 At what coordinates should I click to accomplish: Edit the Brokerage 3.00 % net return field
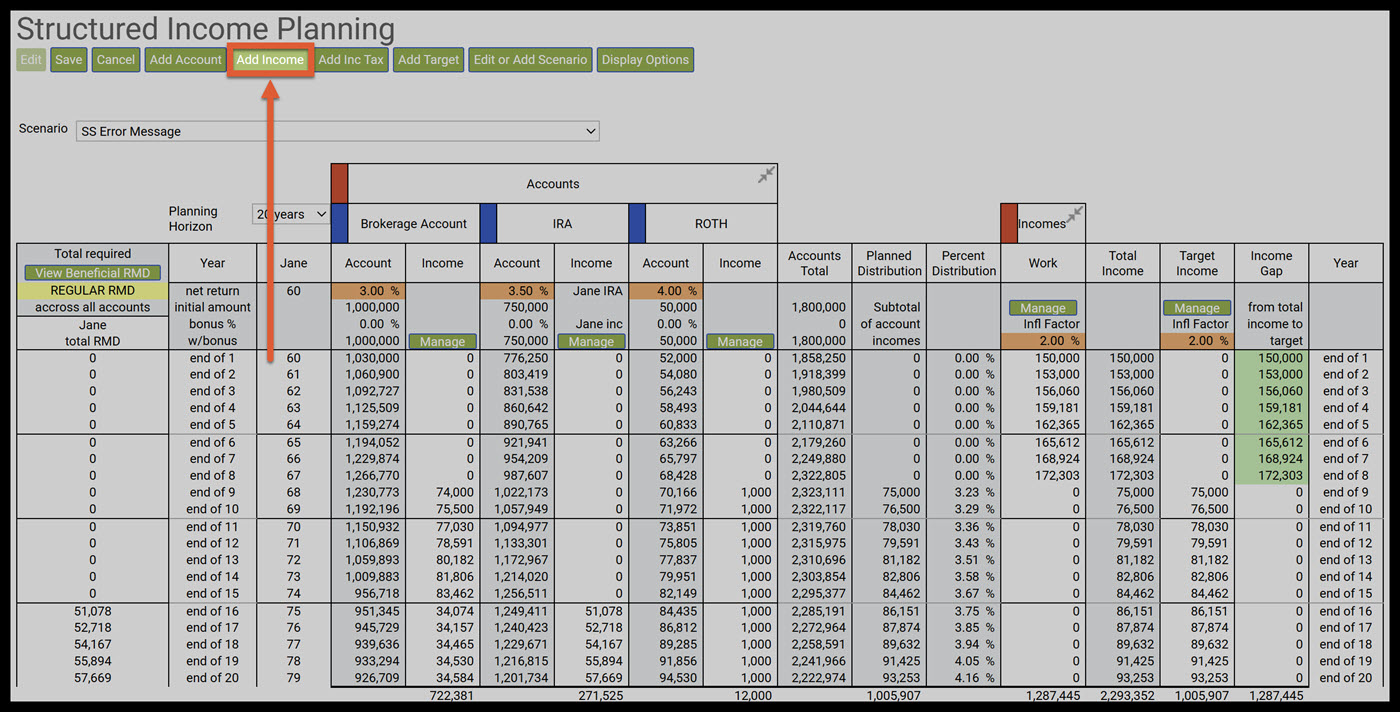coord(368,291)
